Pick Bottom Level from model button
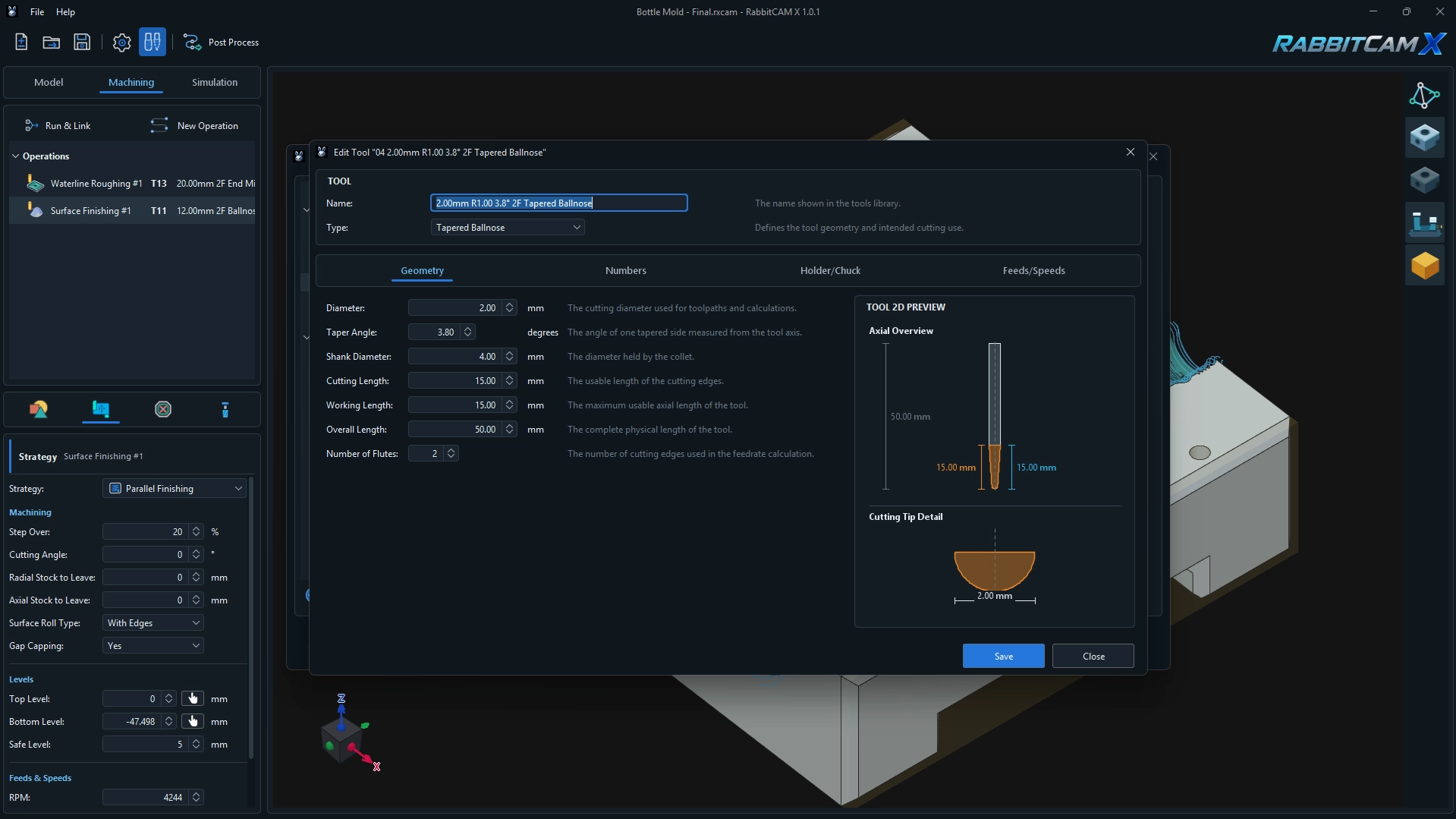The width and height of the screenshot is (1456, 819). point(193,721)
